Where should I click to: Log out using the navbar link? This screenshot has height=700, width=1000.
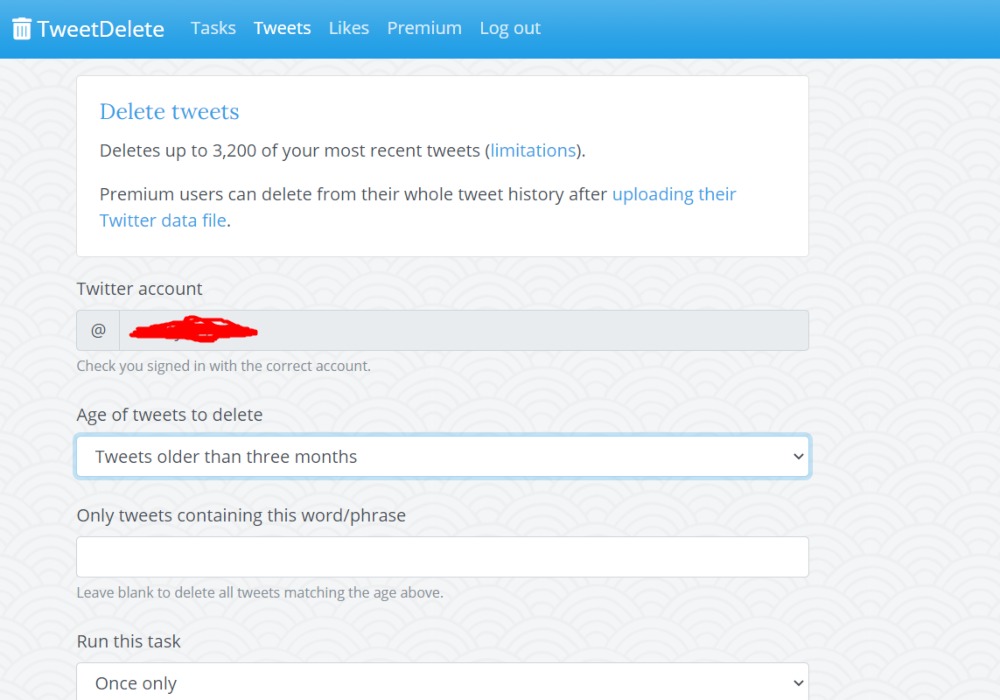(510, 28)
